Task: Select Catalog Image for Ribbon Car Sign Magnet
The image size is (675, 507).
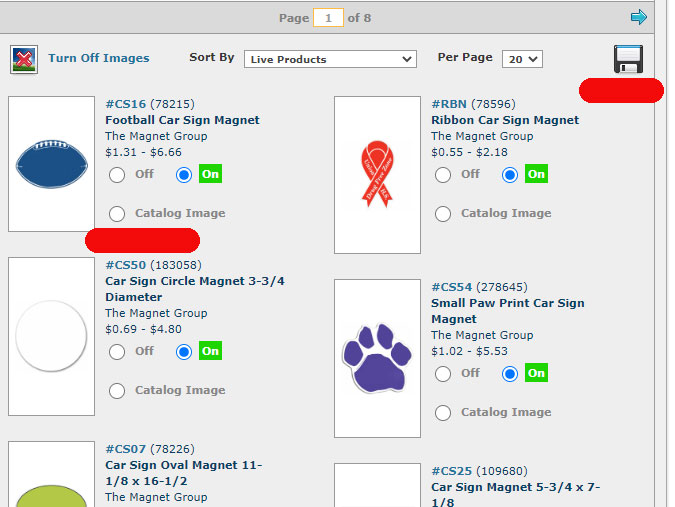Action: pos(443,213)
